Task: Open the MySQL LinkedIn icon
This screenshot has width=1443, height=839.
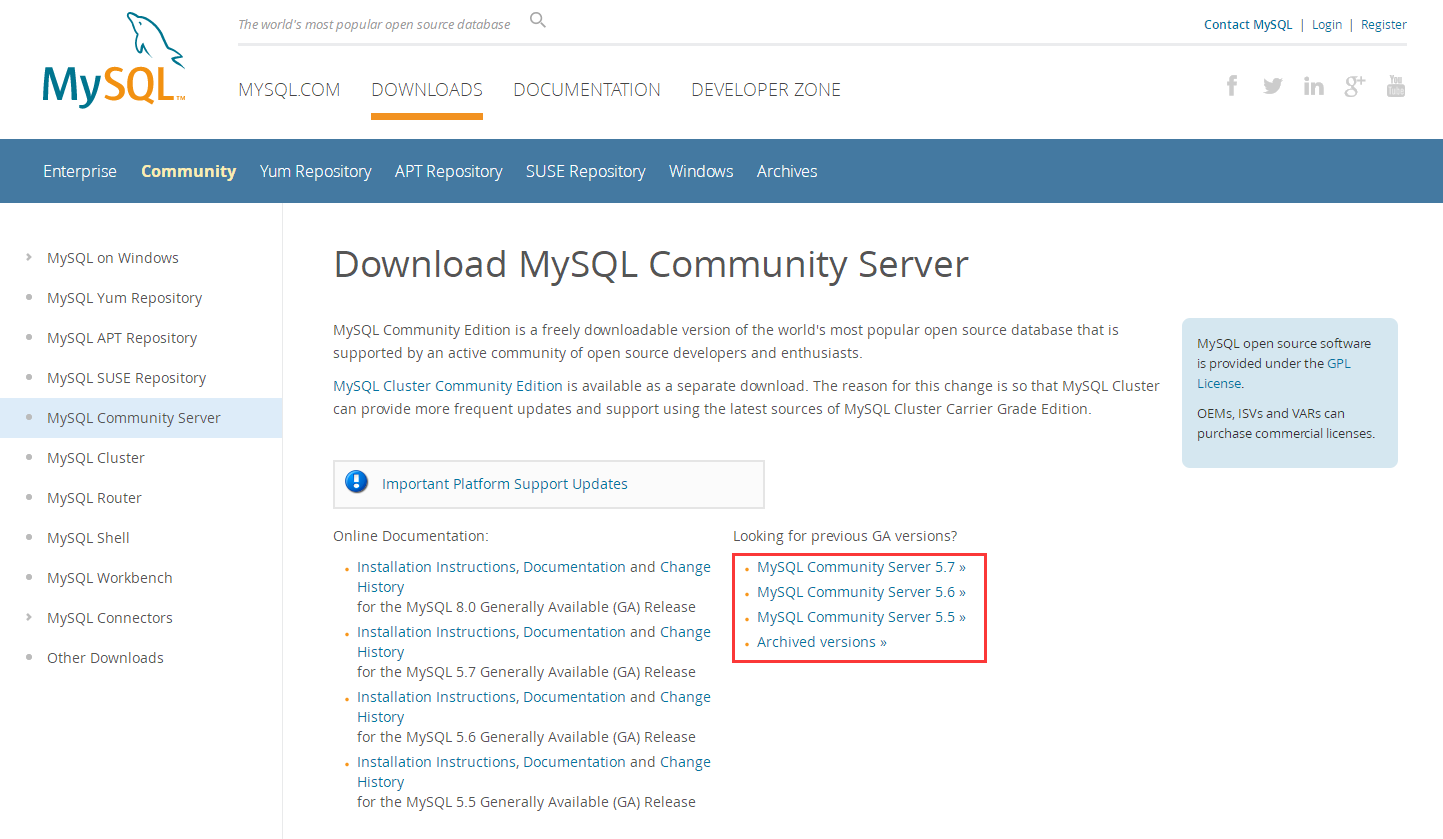Action: (1313, 86)
